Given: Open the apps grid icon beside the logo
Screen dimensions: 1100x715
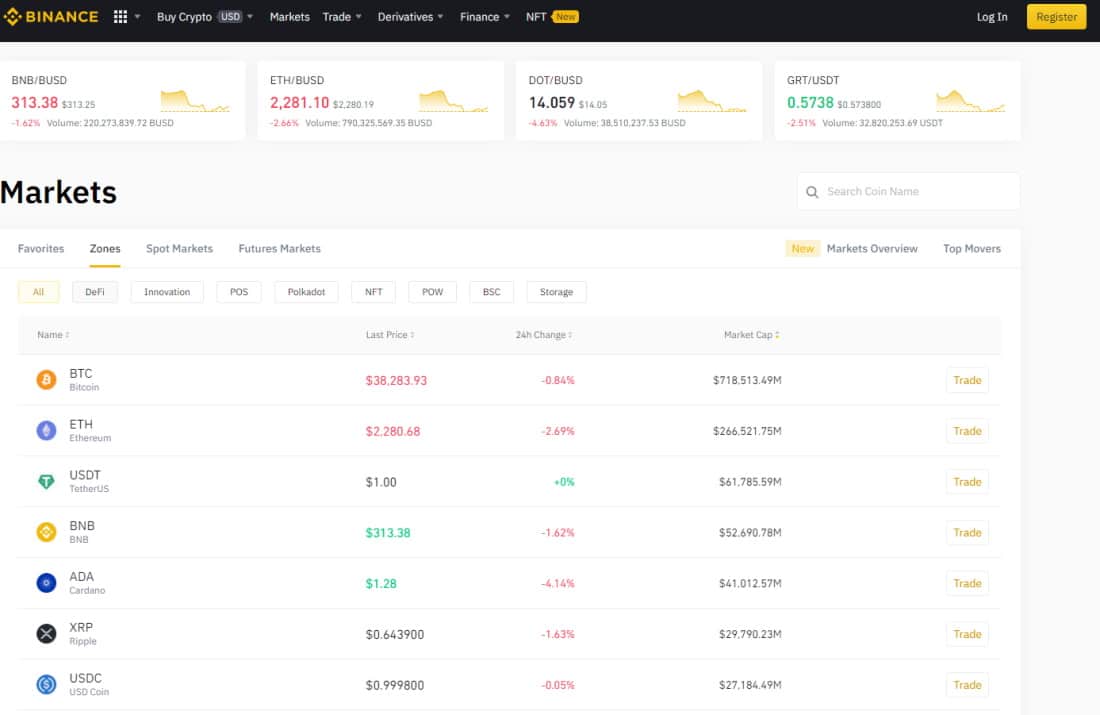Looking at the screenshot, I should (x=118, y=16).
